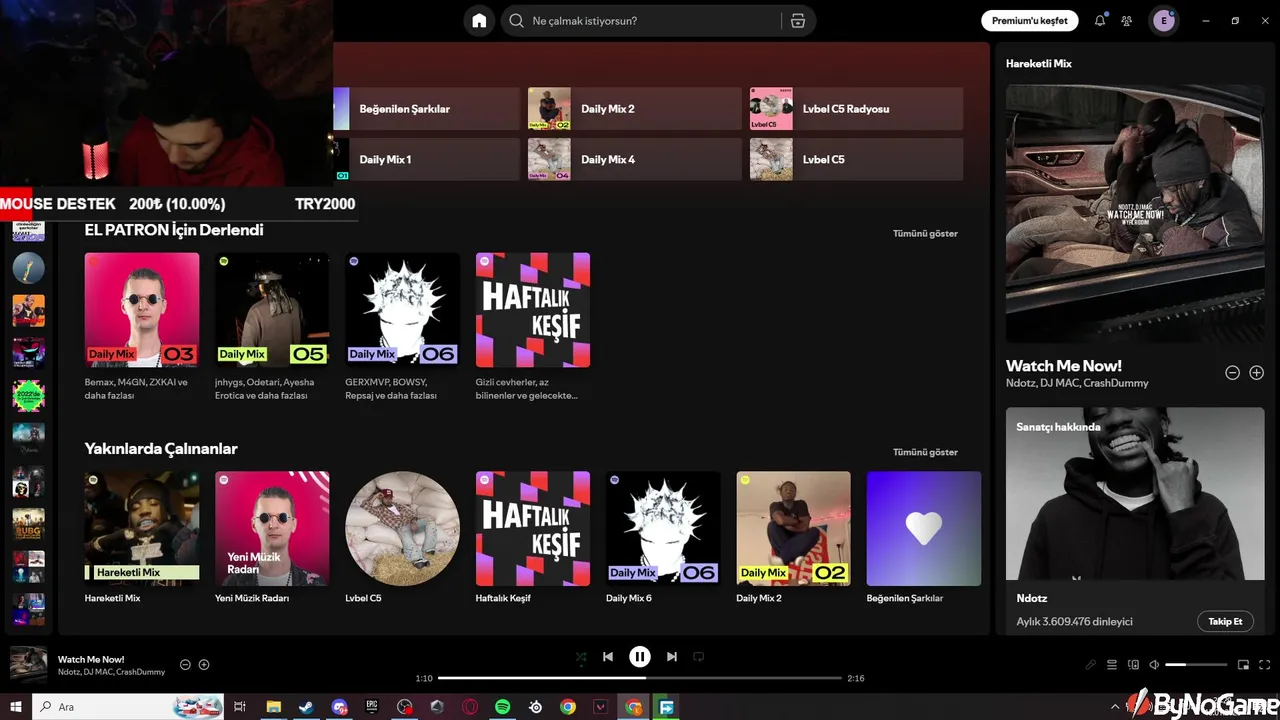Click Watch Me Now! title in side panel
Image resolution: width=1280 pixels, height=720 pixels.
(x=1064, y=366)
